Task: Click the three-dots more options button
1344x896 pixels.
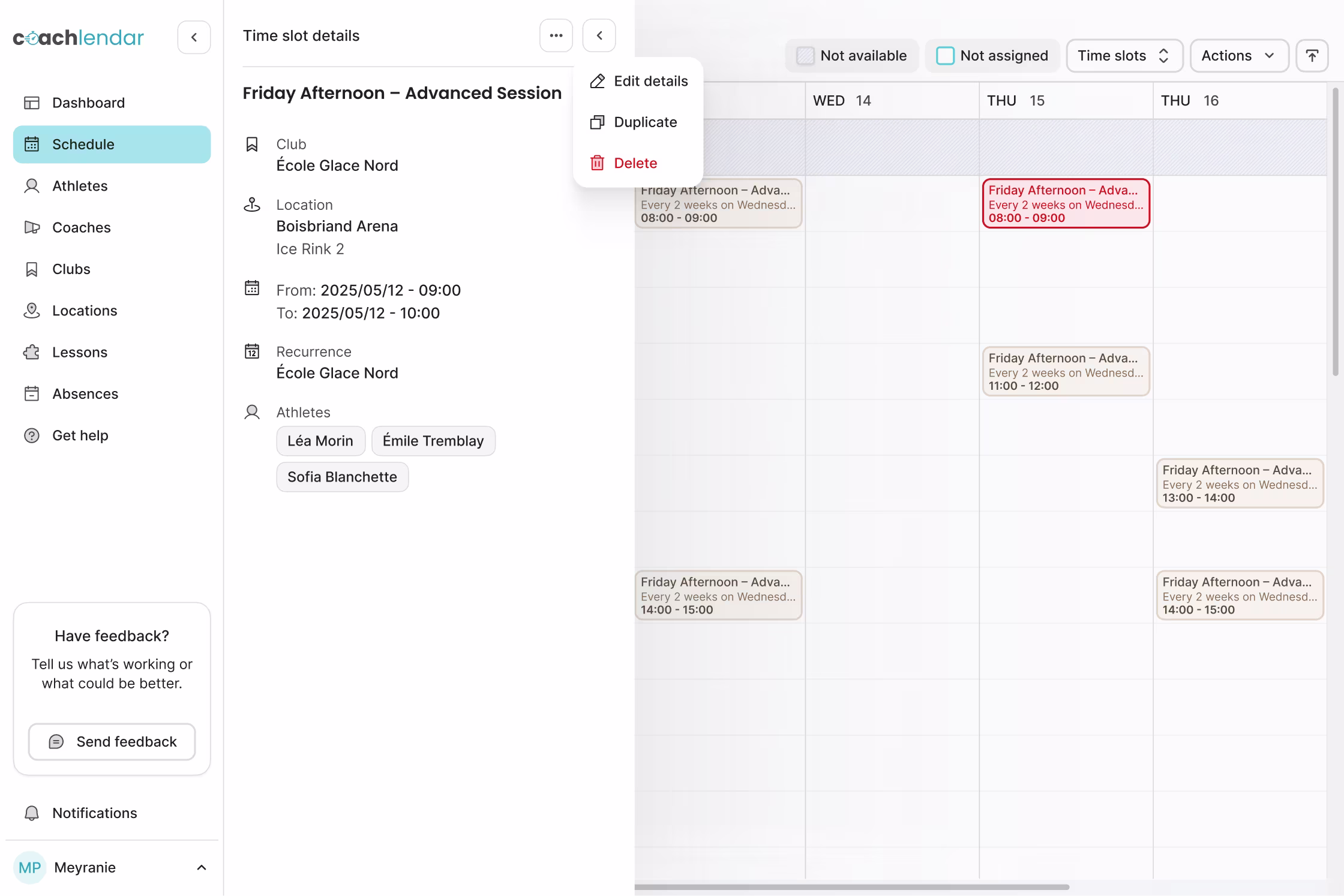Action: 556,36
